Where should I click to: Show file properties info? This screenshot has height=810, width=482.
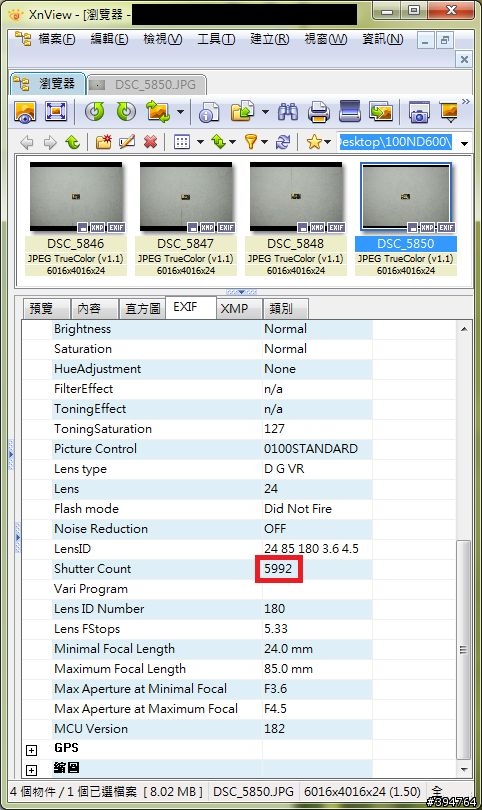[209, 112]
